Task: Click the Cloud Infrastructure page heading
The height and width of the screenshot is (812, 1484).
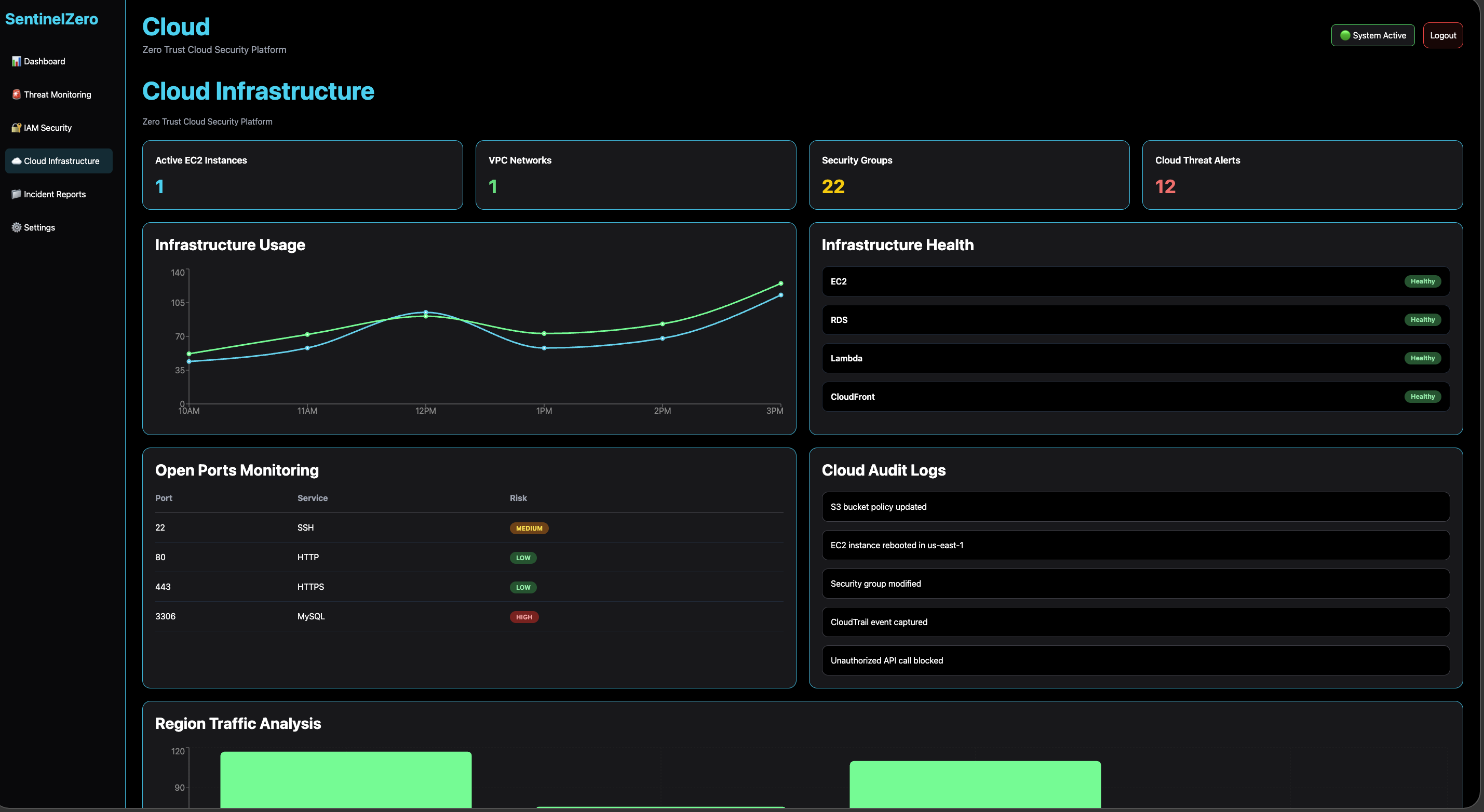Action: pos(258,91)
